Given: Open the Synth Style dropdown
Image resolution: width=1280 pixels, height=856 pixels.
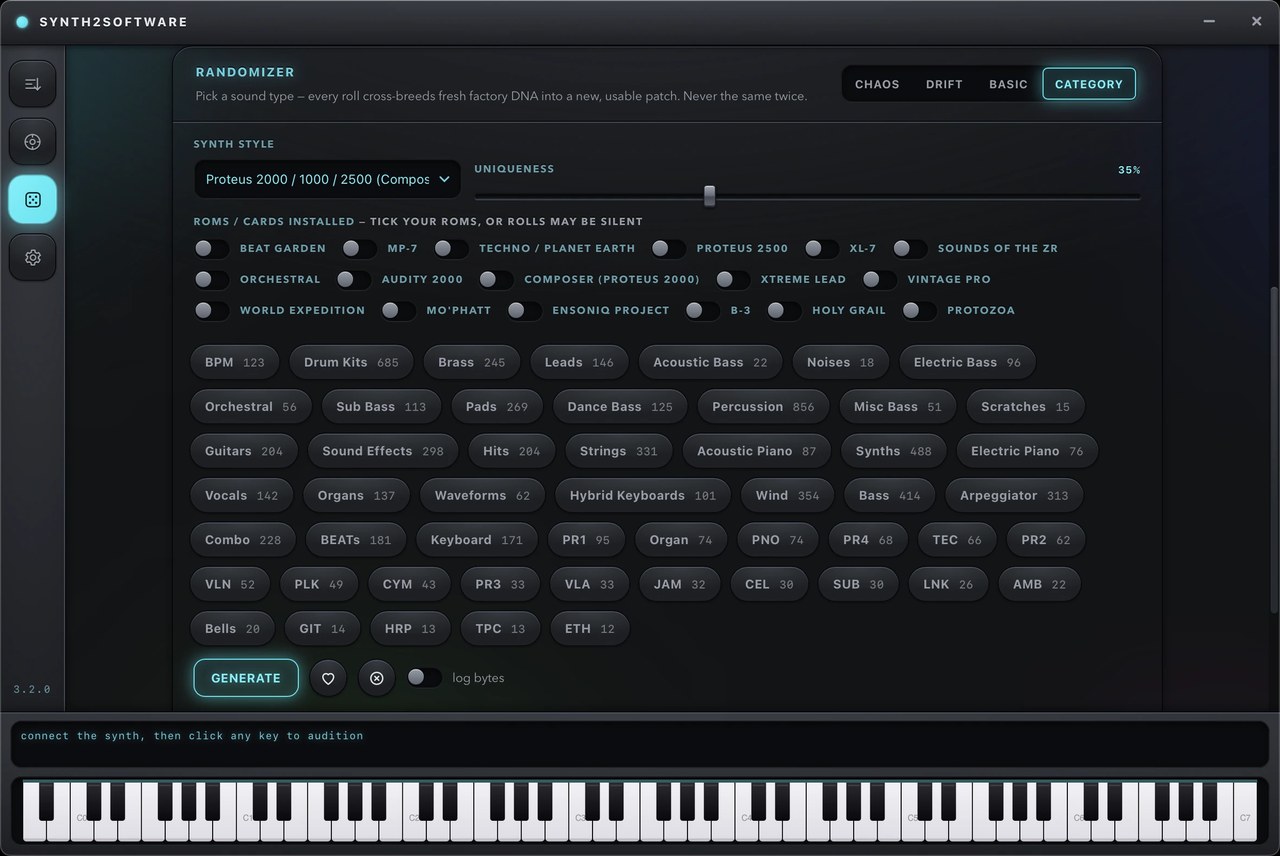Looking at the screenshot, I should (328, 179).
